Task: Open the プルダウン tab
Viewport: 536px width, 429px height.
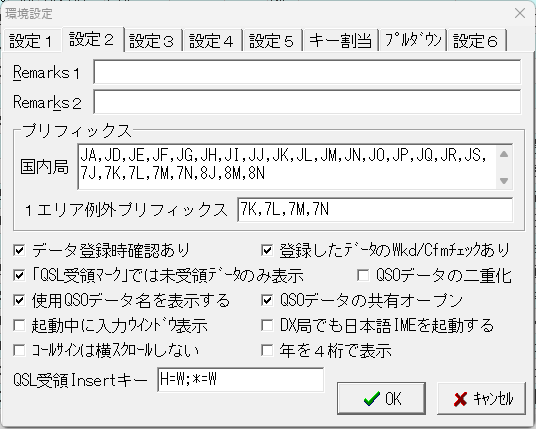Action: click(413, 41)
